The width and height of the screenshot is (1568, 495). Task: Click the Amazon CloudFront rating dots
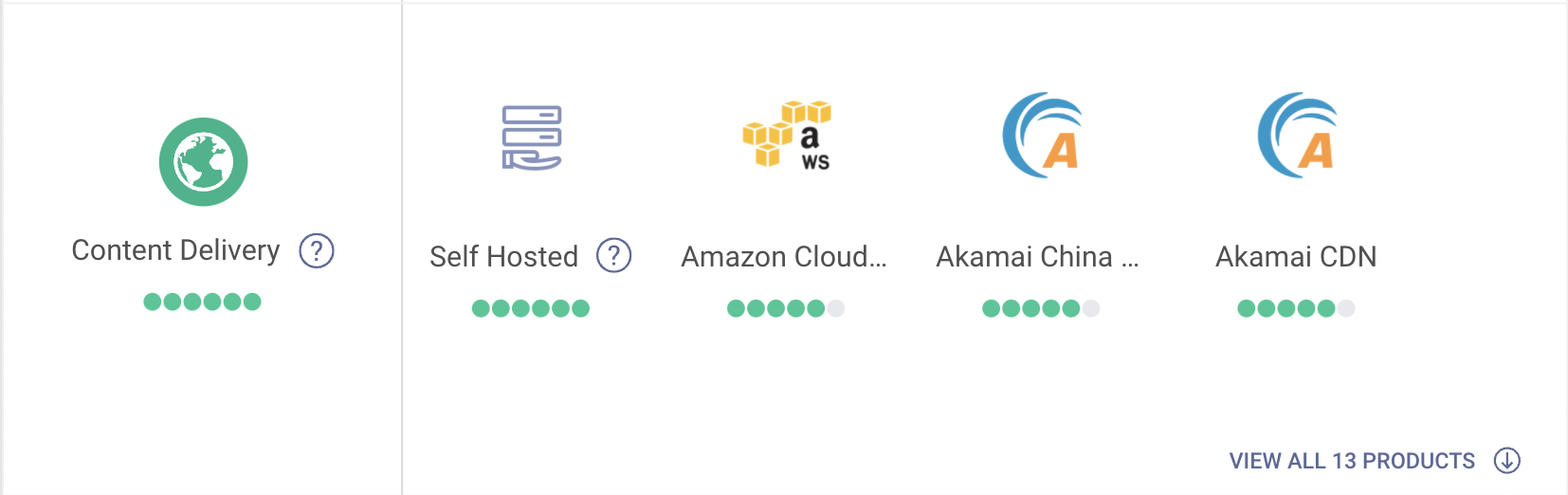tap(786, 308)
